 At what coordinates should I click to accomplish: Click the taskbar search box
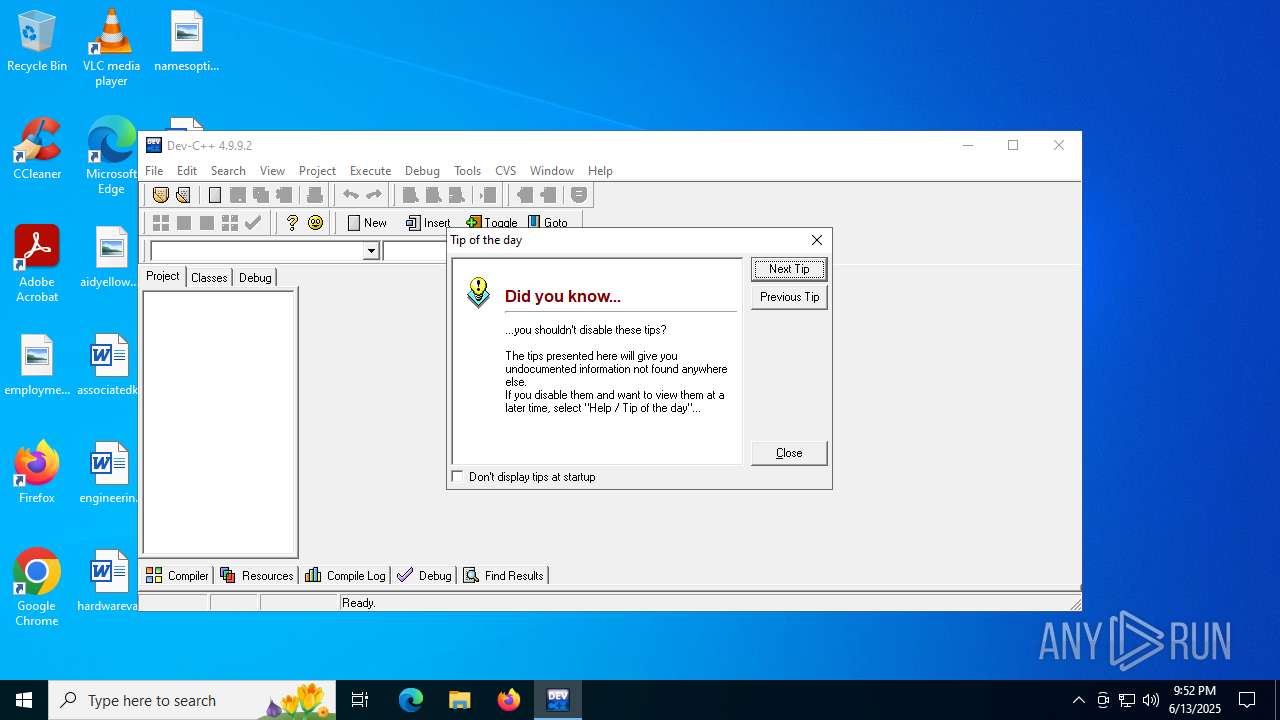click(190, 700)
